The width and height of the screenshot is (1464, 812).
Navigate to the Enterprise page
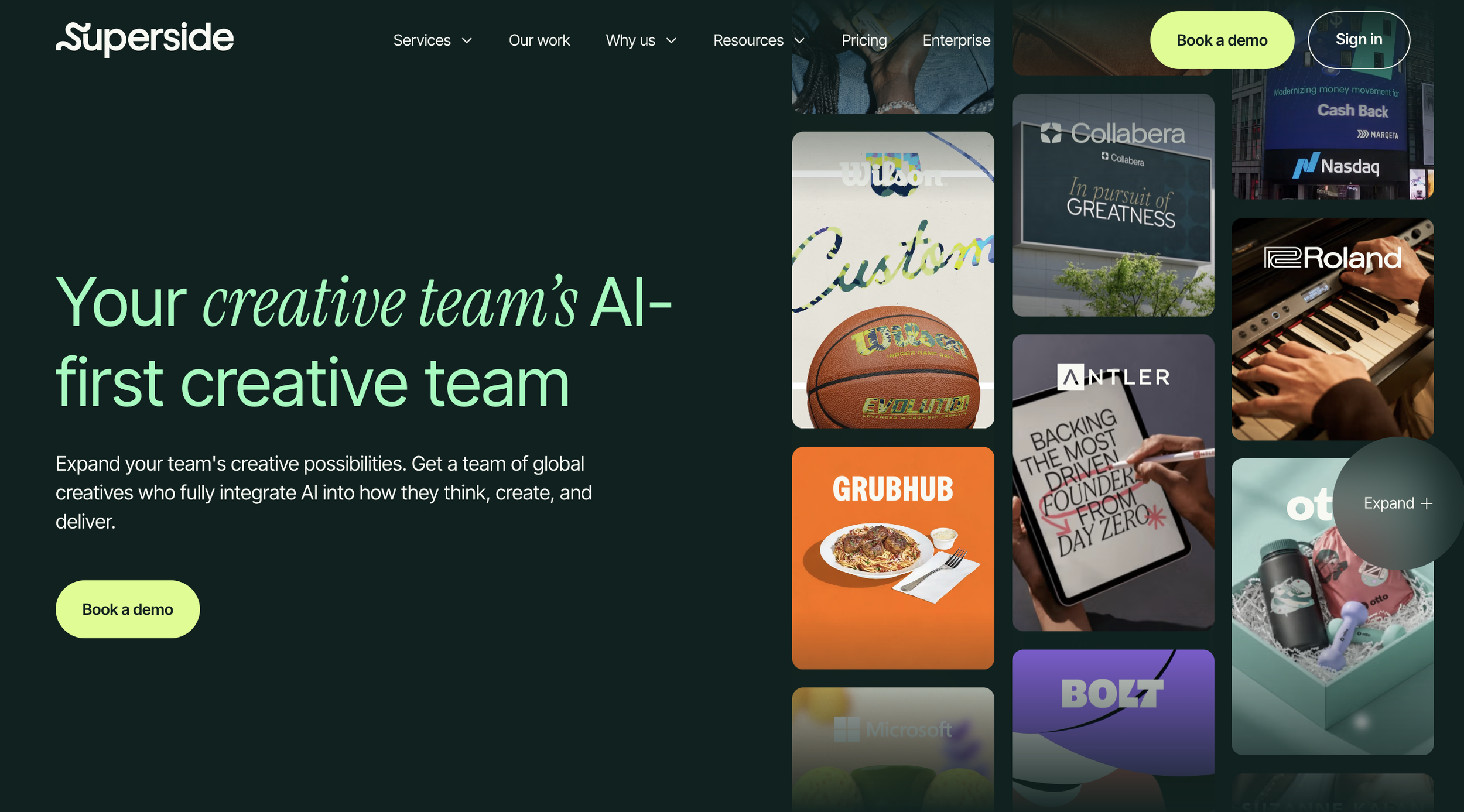[x=956, y=40]
